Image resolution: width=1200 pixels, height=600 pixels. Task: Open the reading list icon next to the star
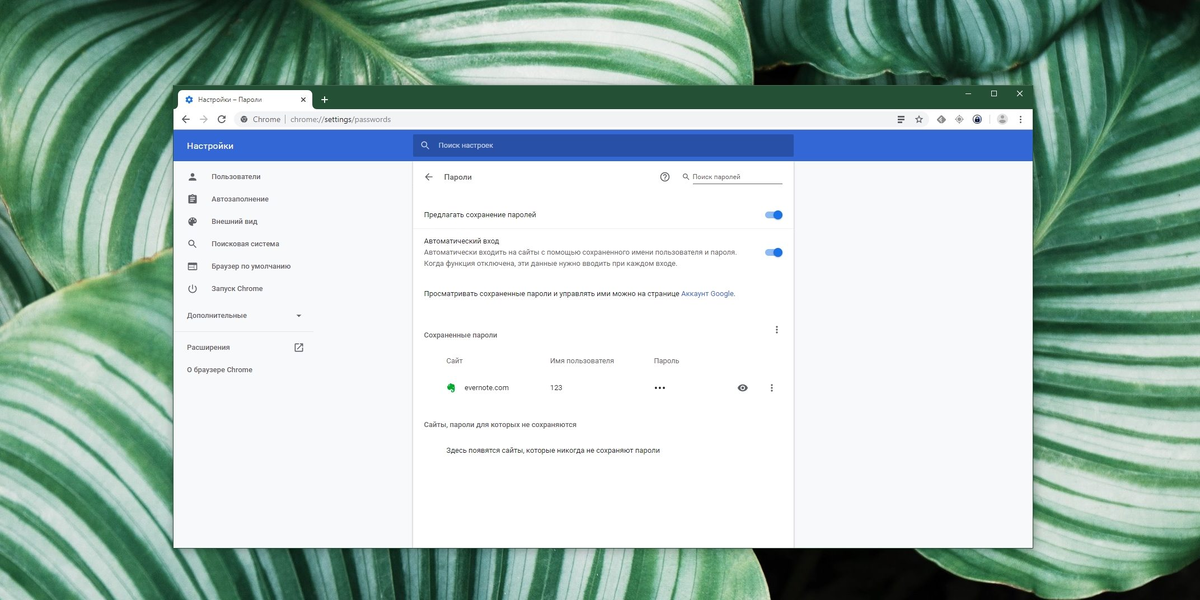(x=901, y=119)
